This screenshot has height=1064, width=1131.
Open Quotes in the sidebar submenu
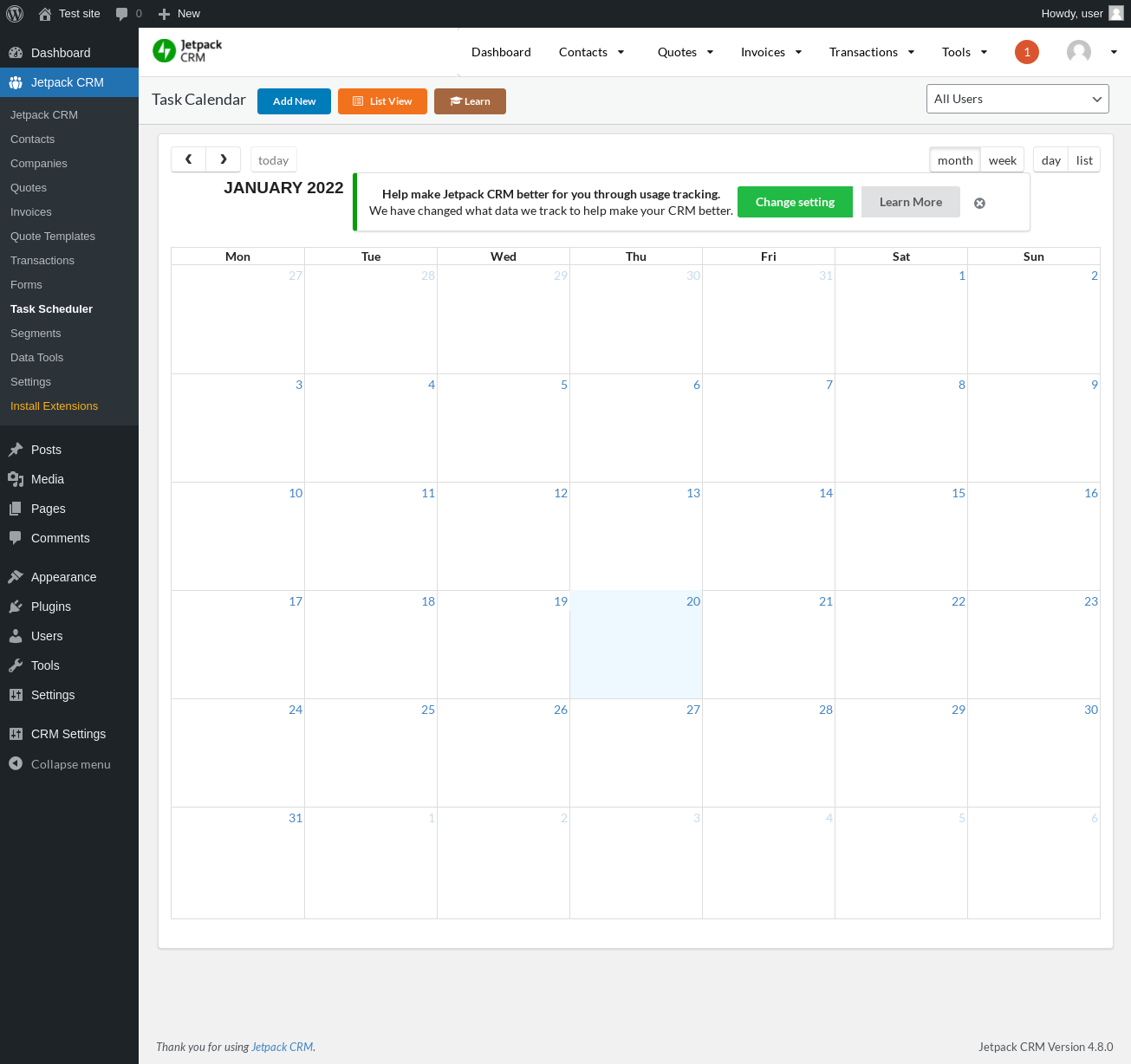29,187
